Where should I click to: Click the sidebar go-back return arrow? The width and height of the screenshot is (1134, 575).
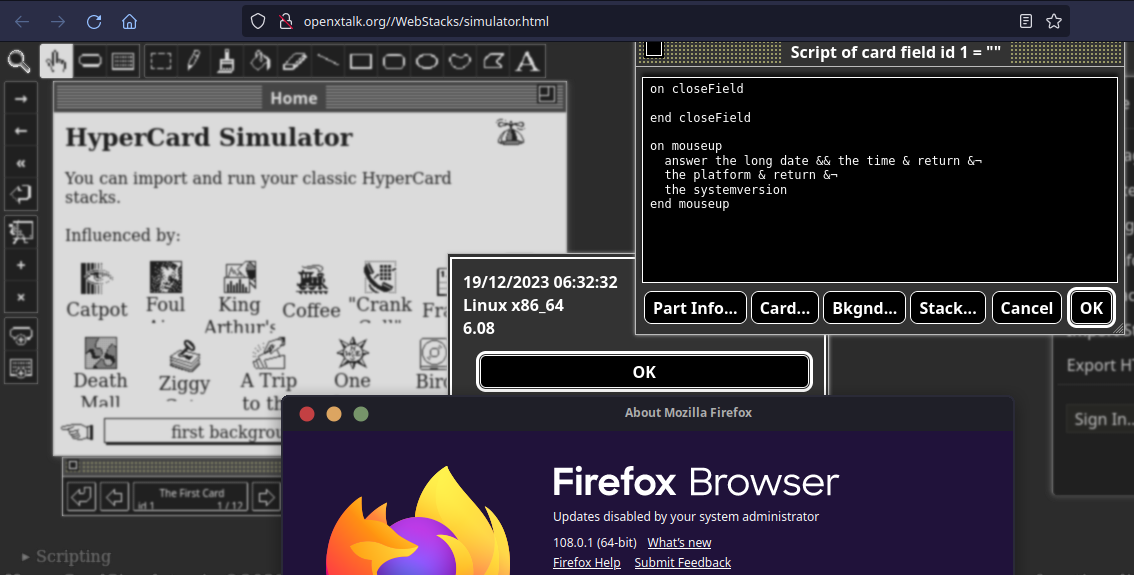[20, 195]
